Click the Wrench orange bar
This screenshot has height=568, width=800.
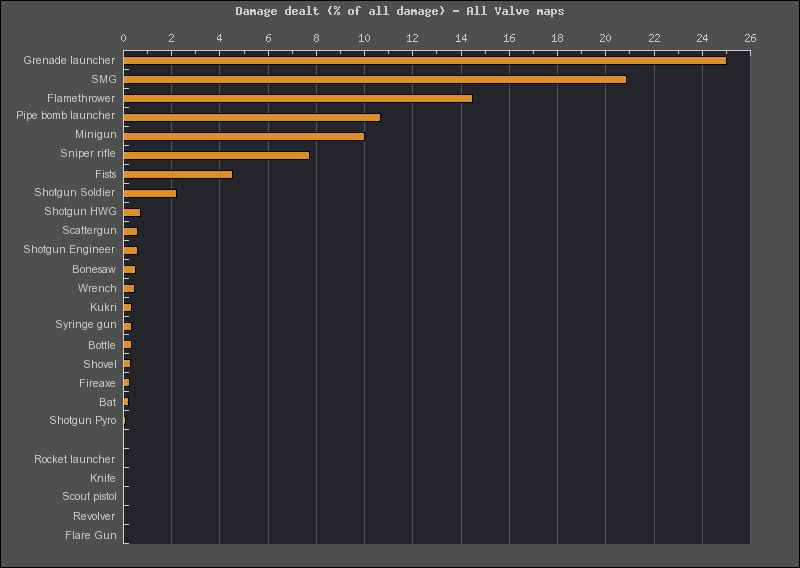click(129, 288)
